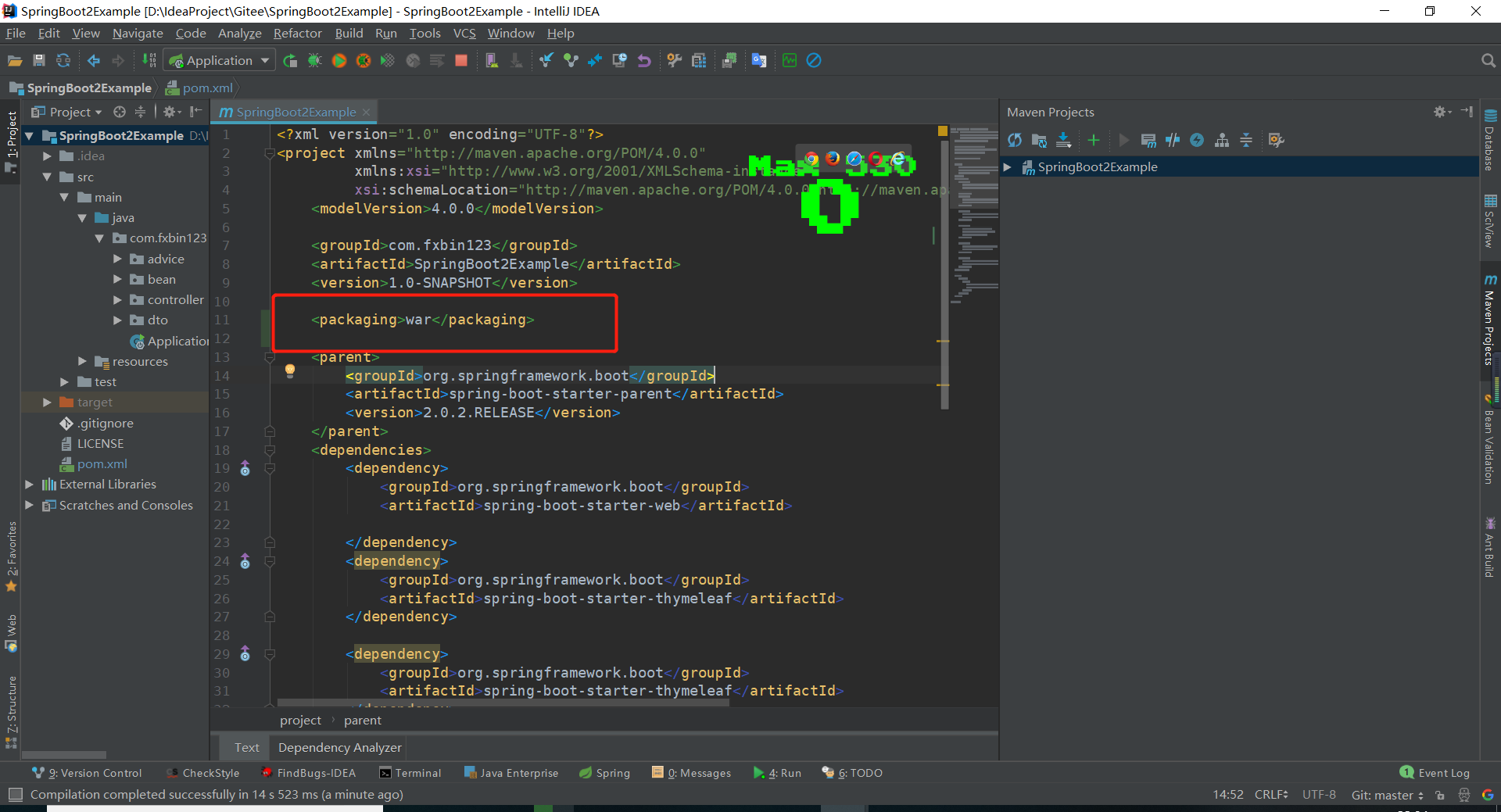The width and height of the screenshot is (1501, 812).
Task: Open Settings via the wrench toolbar icon
Action: click(x=674, y=60)
